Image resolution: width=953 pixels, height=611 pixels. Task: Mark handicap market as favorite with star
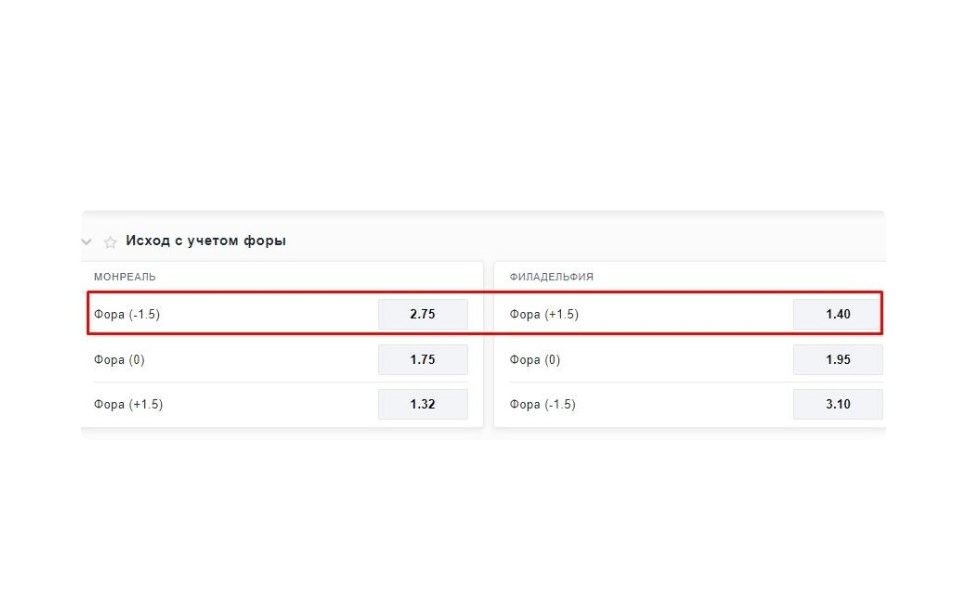(110, 242)
